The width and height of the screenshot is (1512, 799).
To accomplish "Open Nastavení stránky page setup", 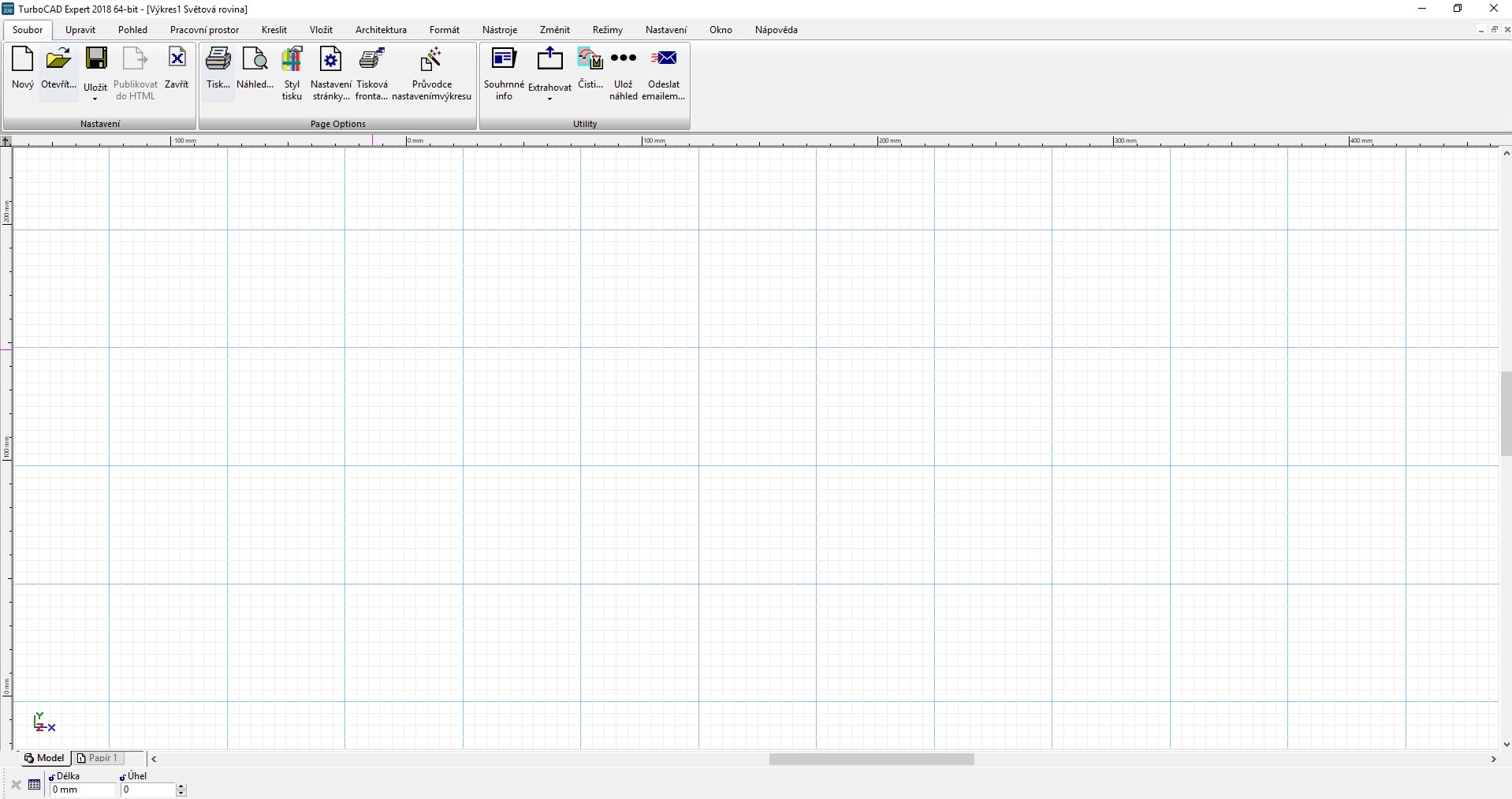I will pos(331,73).
